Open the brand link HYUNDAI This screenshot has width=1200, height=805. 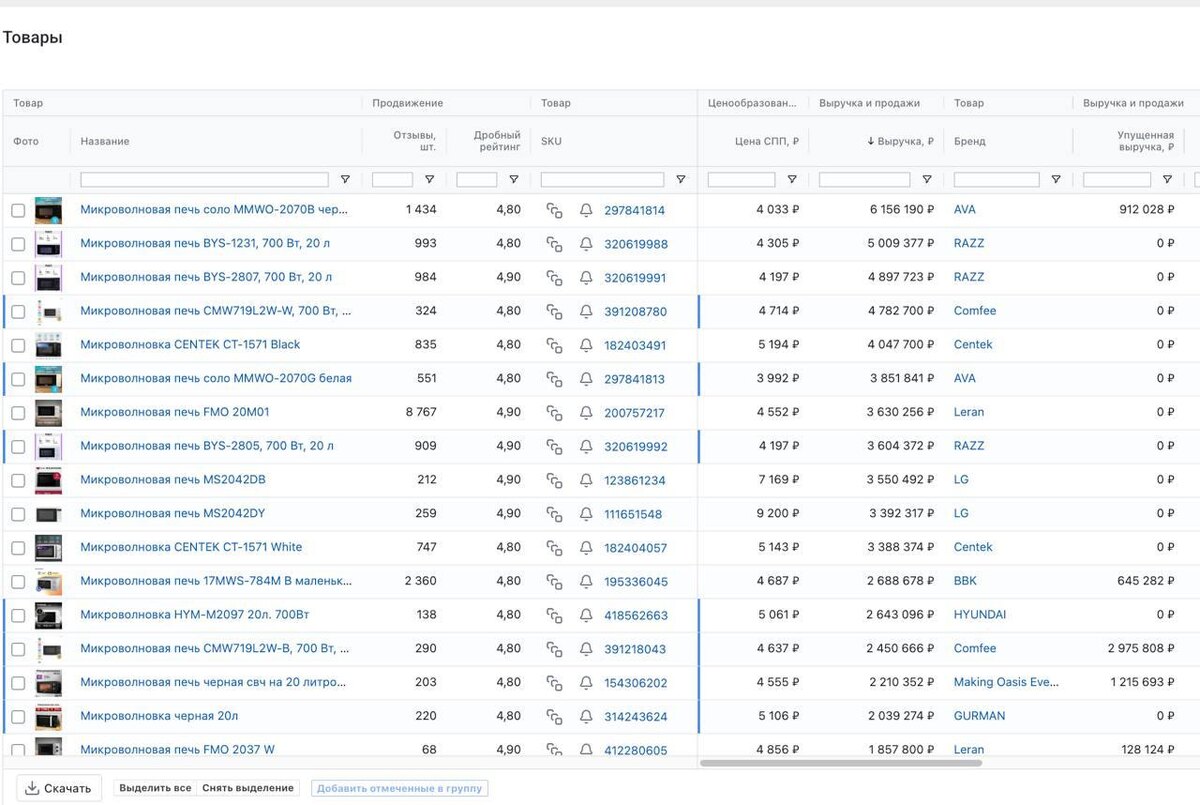(x=980, y=615)
